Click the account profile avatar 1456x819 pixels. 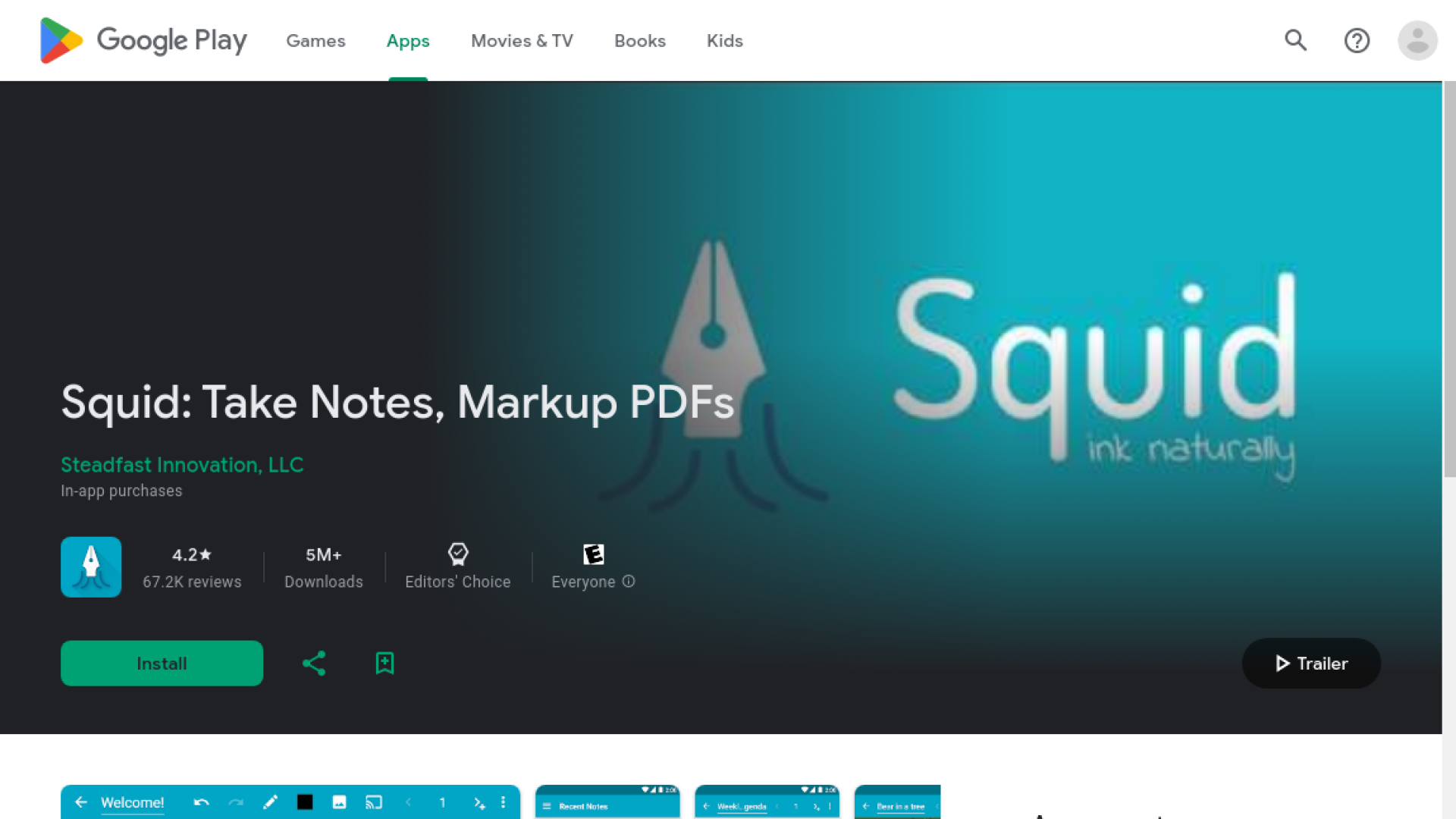(x=1417, y=40)
